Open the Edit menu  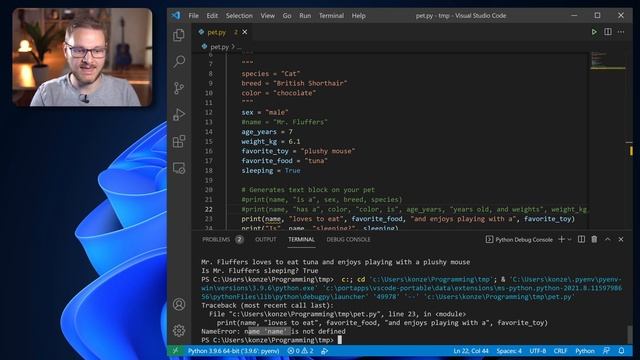(212, 16)
